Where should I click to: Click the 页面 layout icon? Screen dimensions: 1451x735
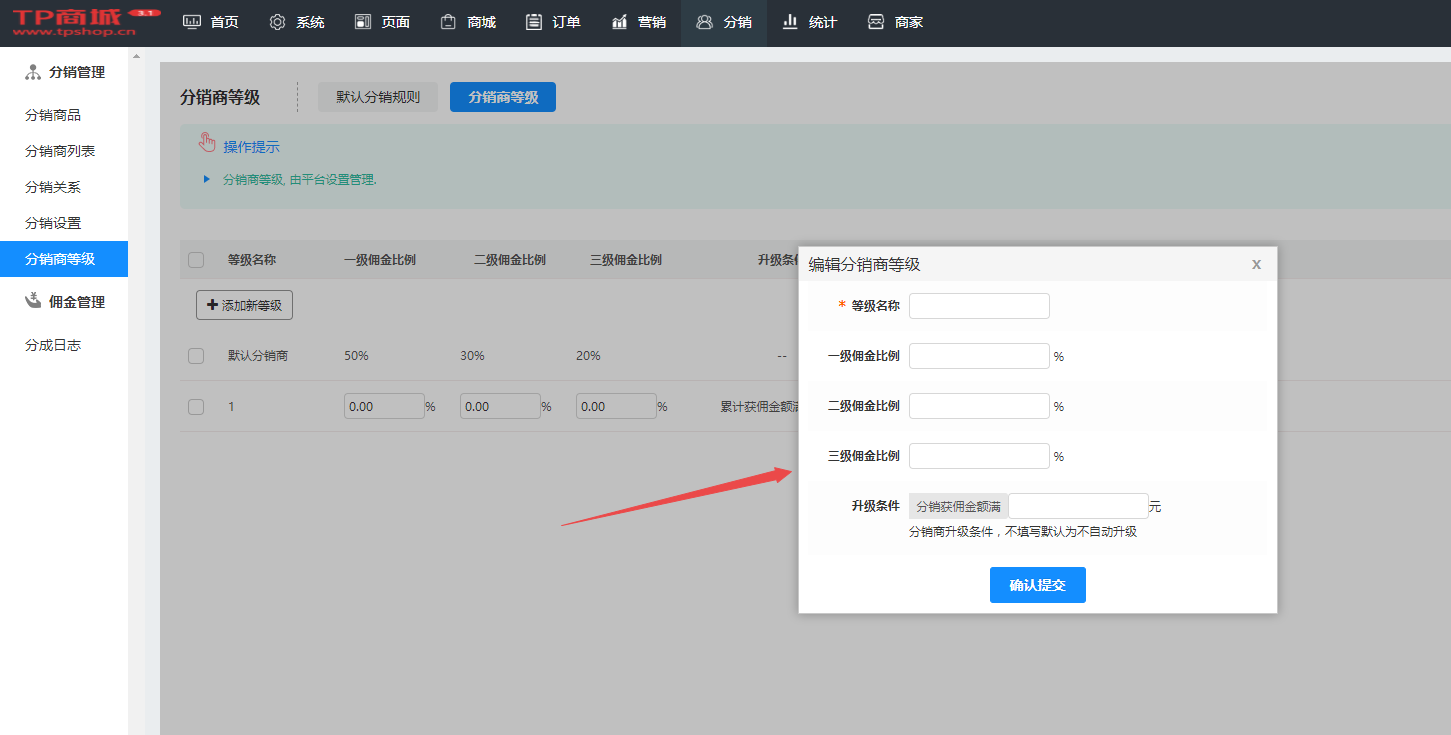point(363,22)
